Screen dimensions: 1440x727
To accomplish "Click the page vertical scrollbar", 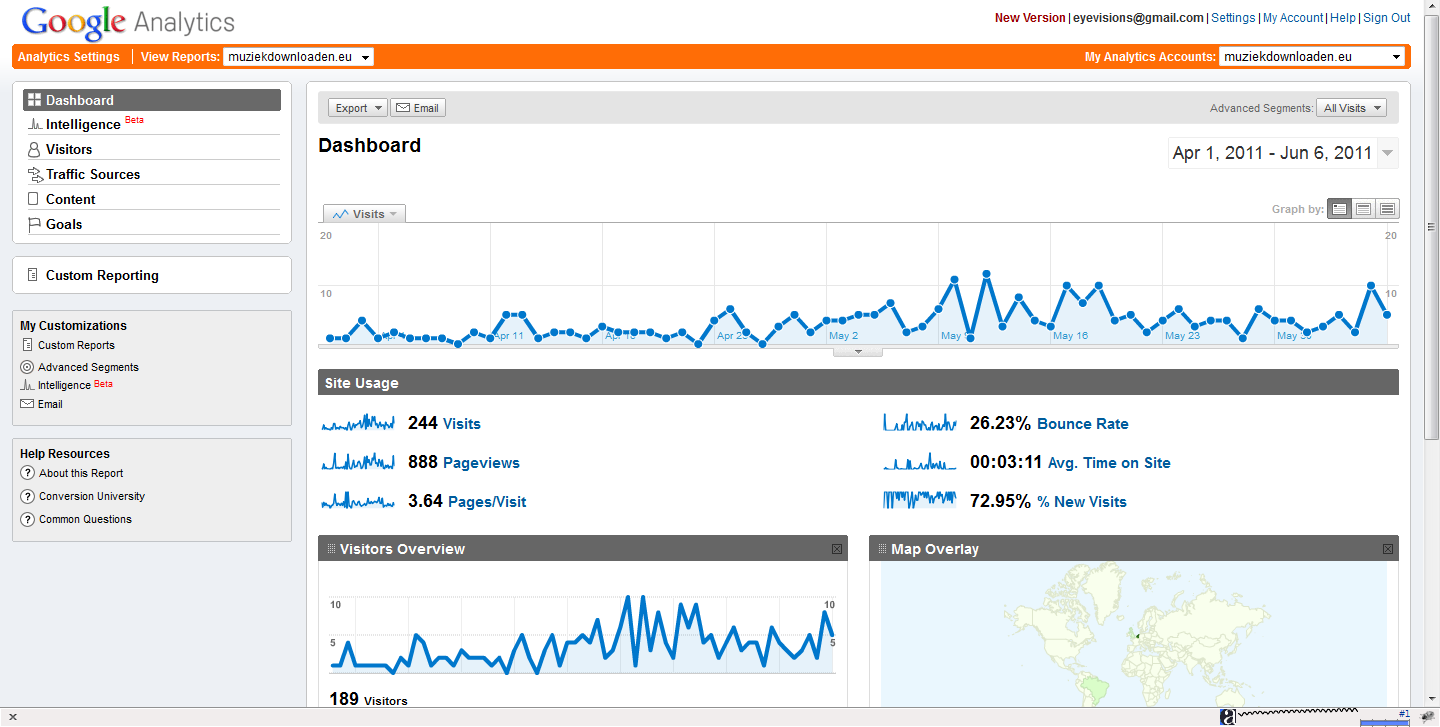I will (1432, 228).
